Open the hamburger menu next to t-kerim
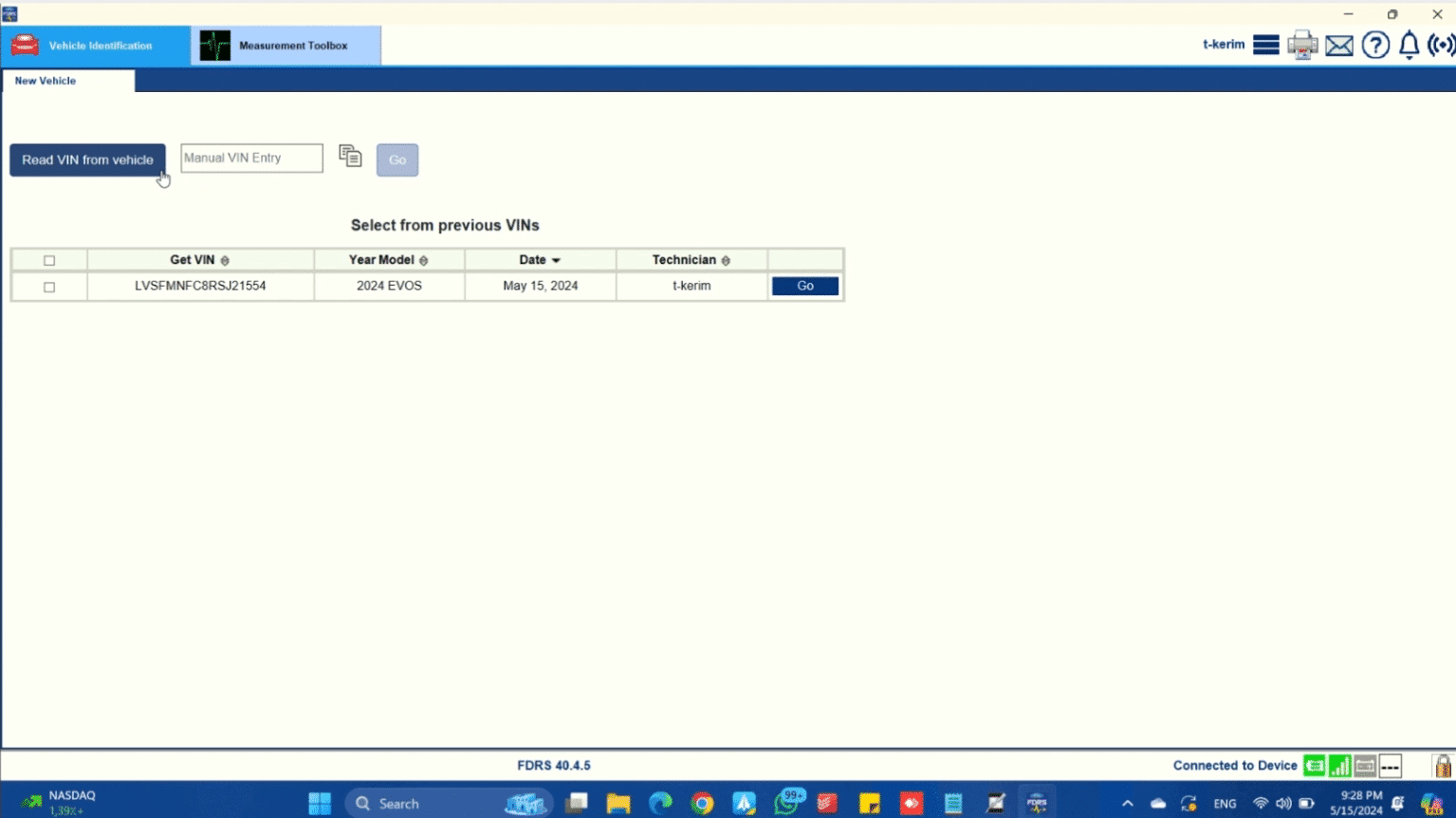 [x=1265, y=45]
